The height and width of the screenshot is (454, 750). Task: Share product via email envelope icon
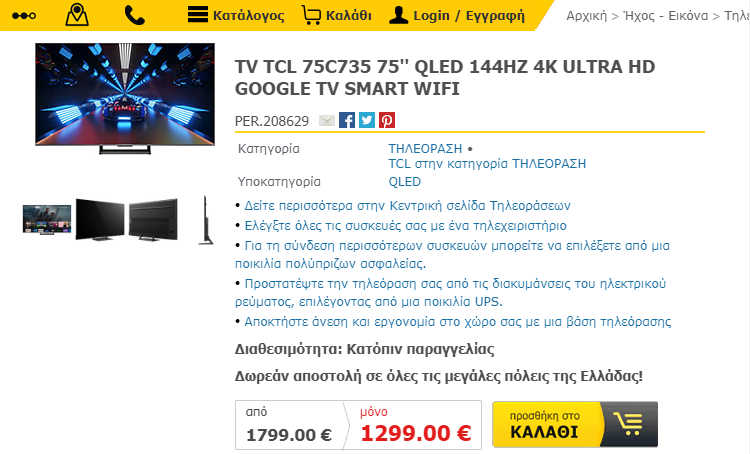[327, 121]
